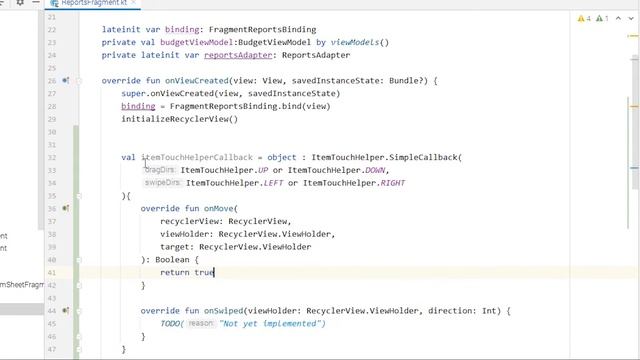Click the fold end marker on line 42

pyautogui.click(x=79, y=285)
